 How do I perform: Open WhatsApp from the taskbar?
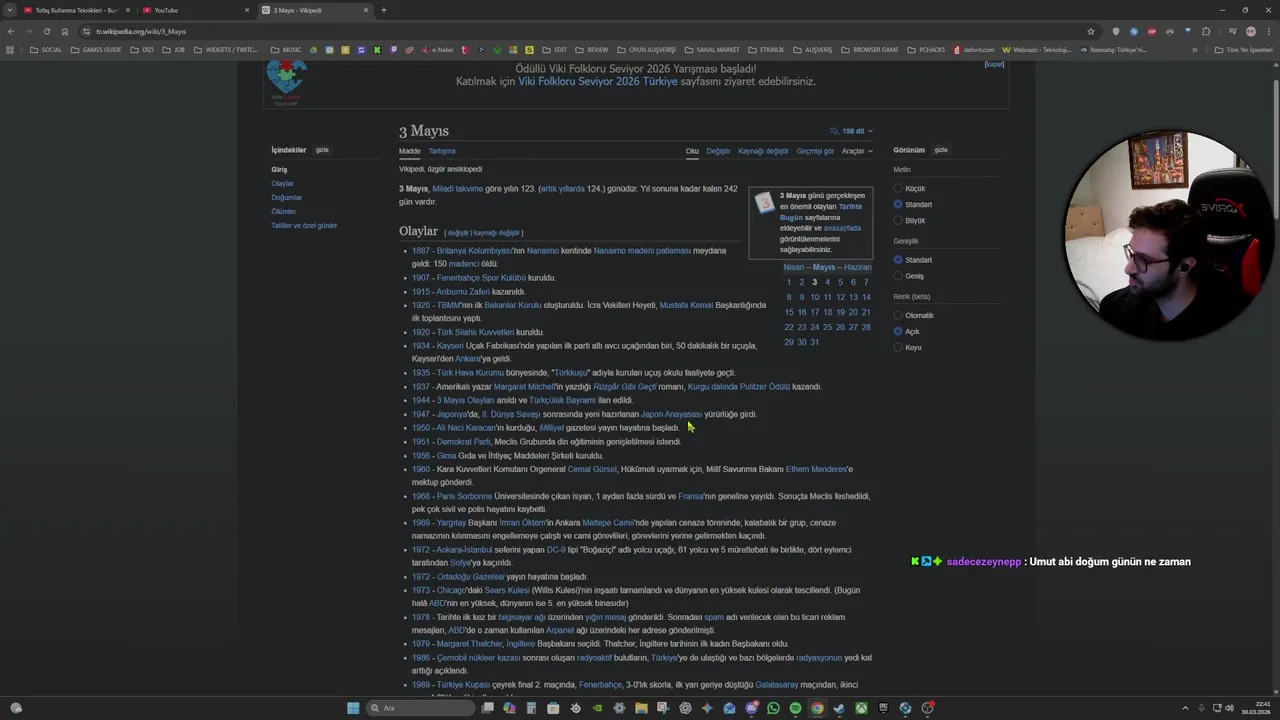point(773,708)
